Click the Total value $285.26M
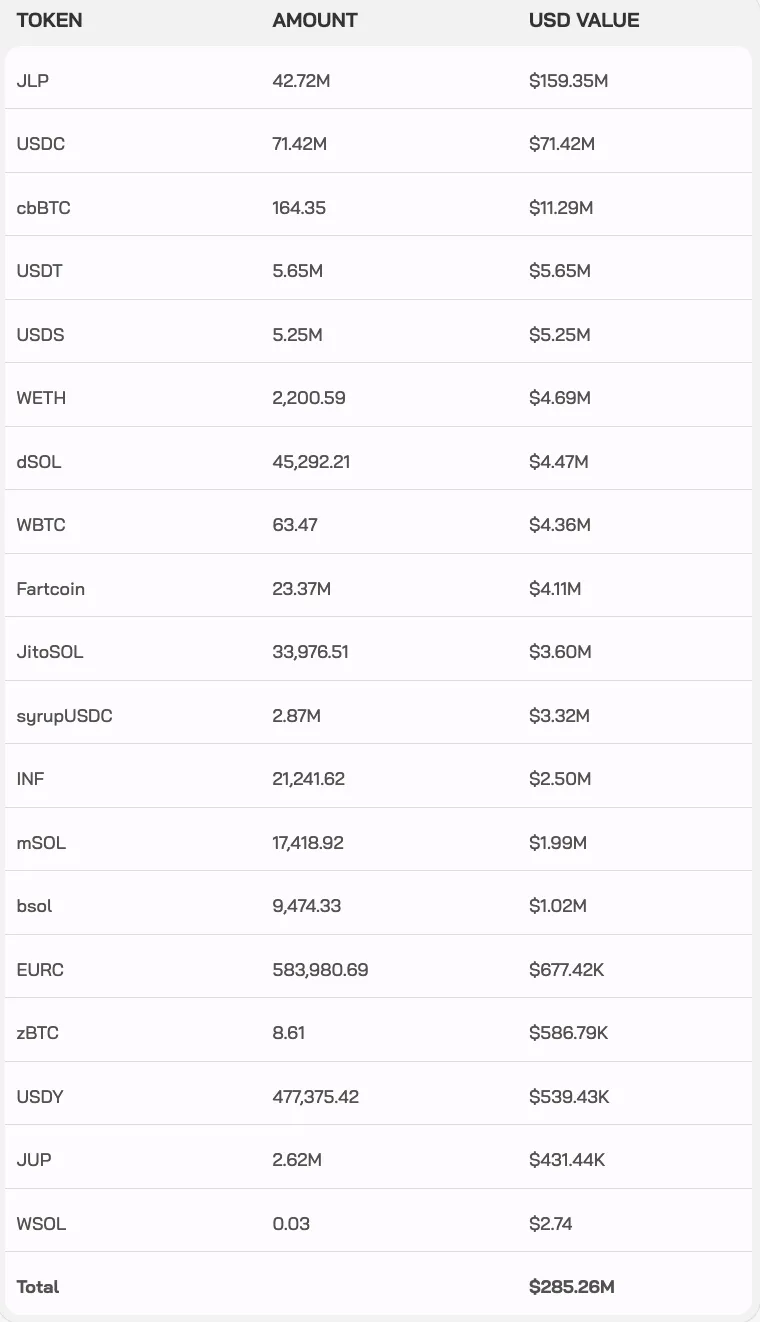This screenshot has width=760, height=1322. pyautogui.click(x=572, y=1286)
